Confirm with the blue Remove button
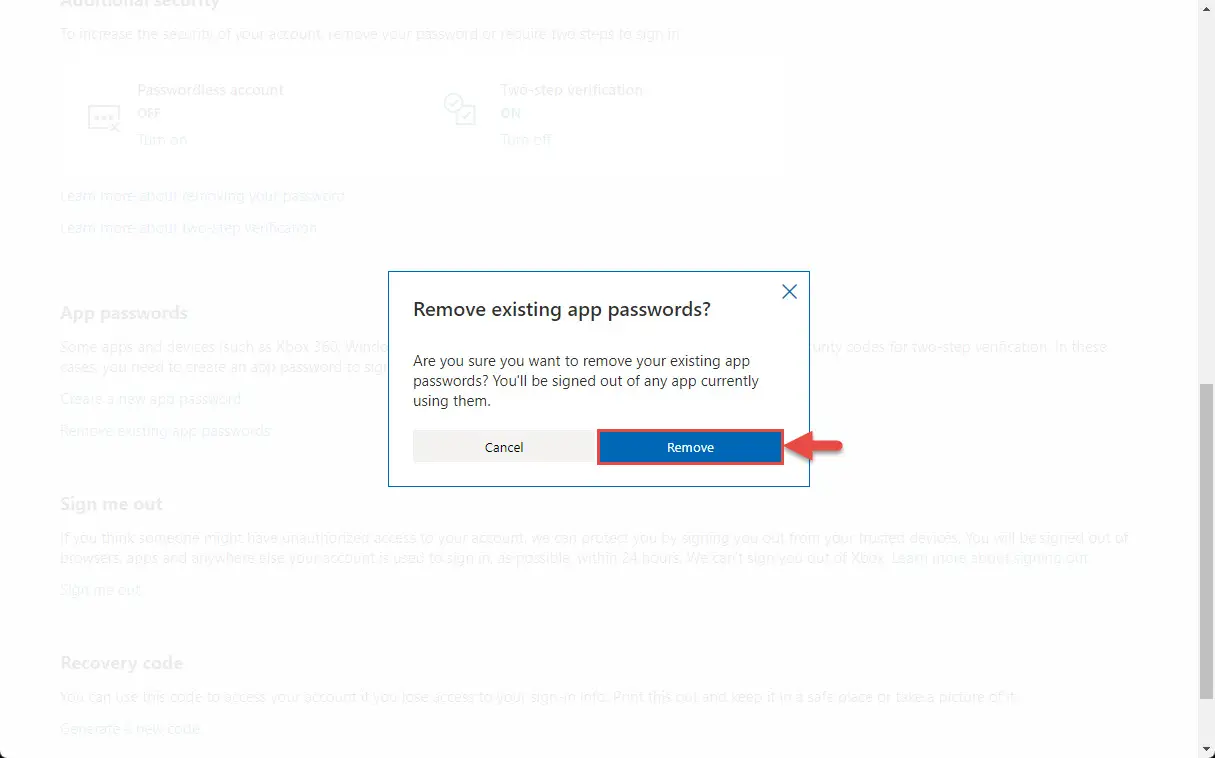Viewport: 1215px width, 758px height. 690,447
